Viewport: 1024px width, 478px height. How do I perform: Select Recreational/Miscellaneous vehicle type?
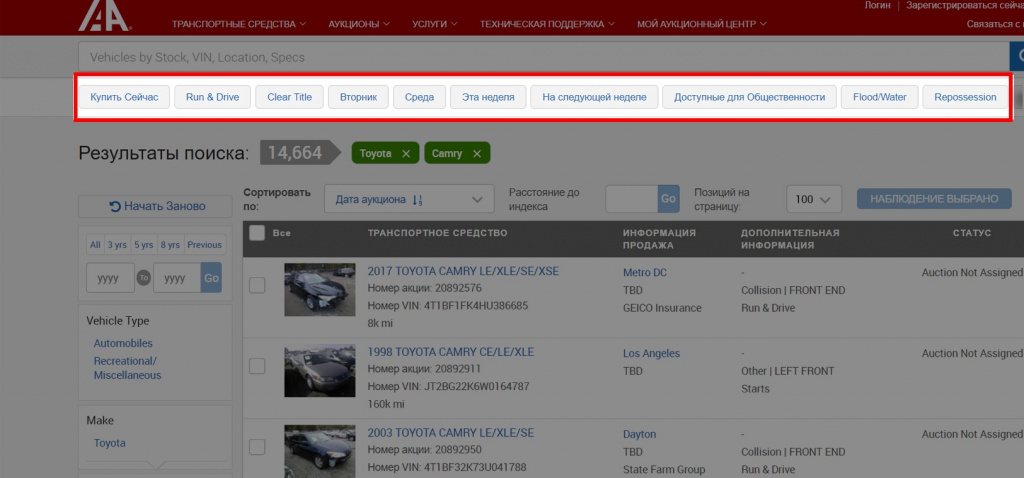click(127, 368)
